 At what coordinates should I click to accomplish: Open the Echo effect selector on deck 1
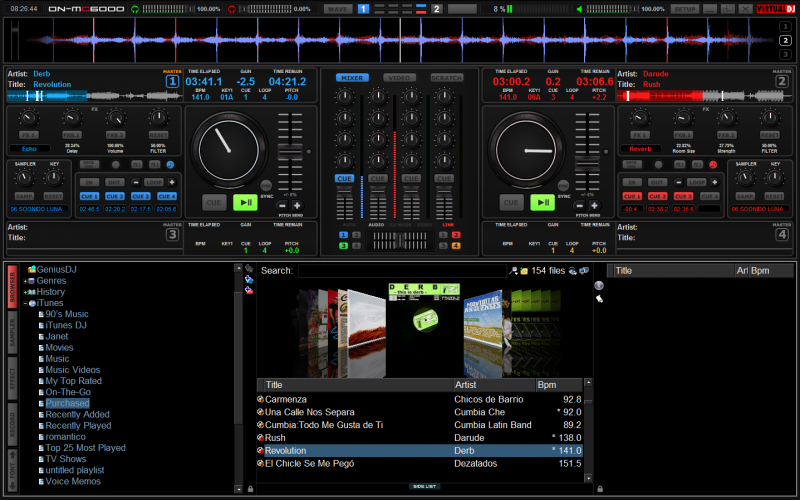[x=30, y=149]
